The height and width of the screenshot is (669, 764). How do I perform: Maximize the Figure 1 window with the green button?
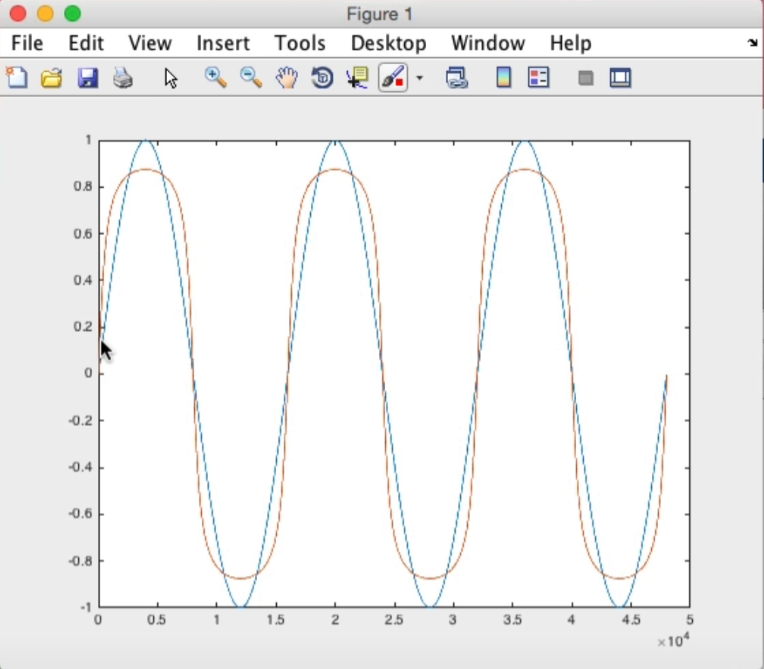(72, 13)
